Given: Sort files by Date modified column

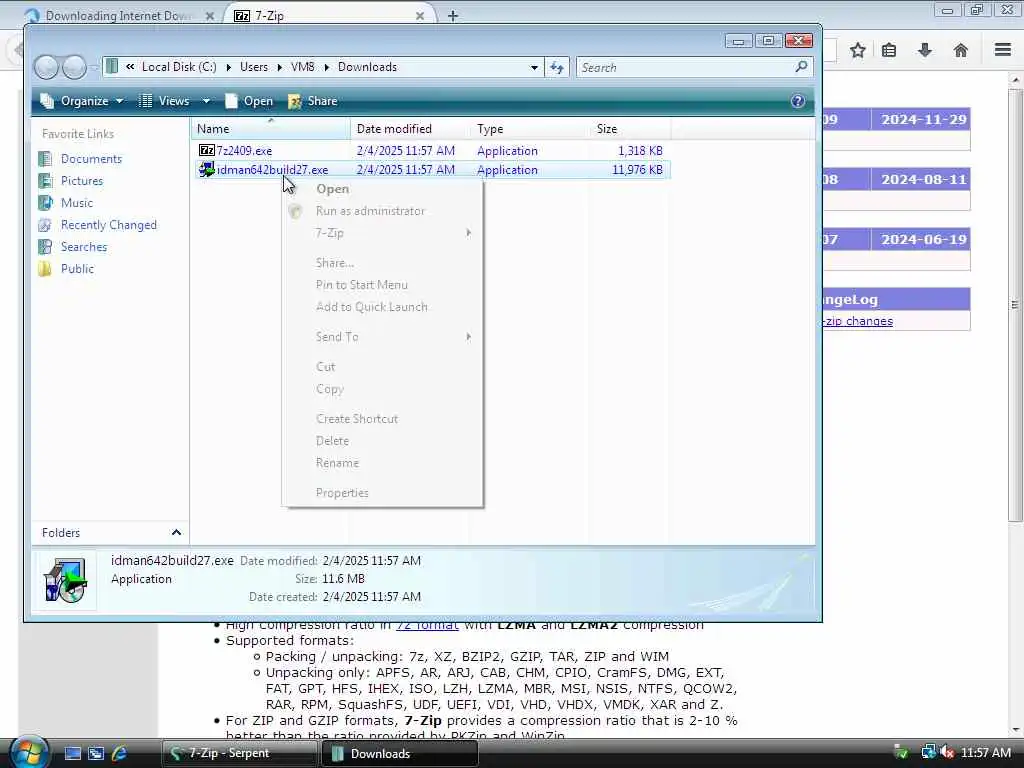Looking at the screenshot, I should (410, 129).
